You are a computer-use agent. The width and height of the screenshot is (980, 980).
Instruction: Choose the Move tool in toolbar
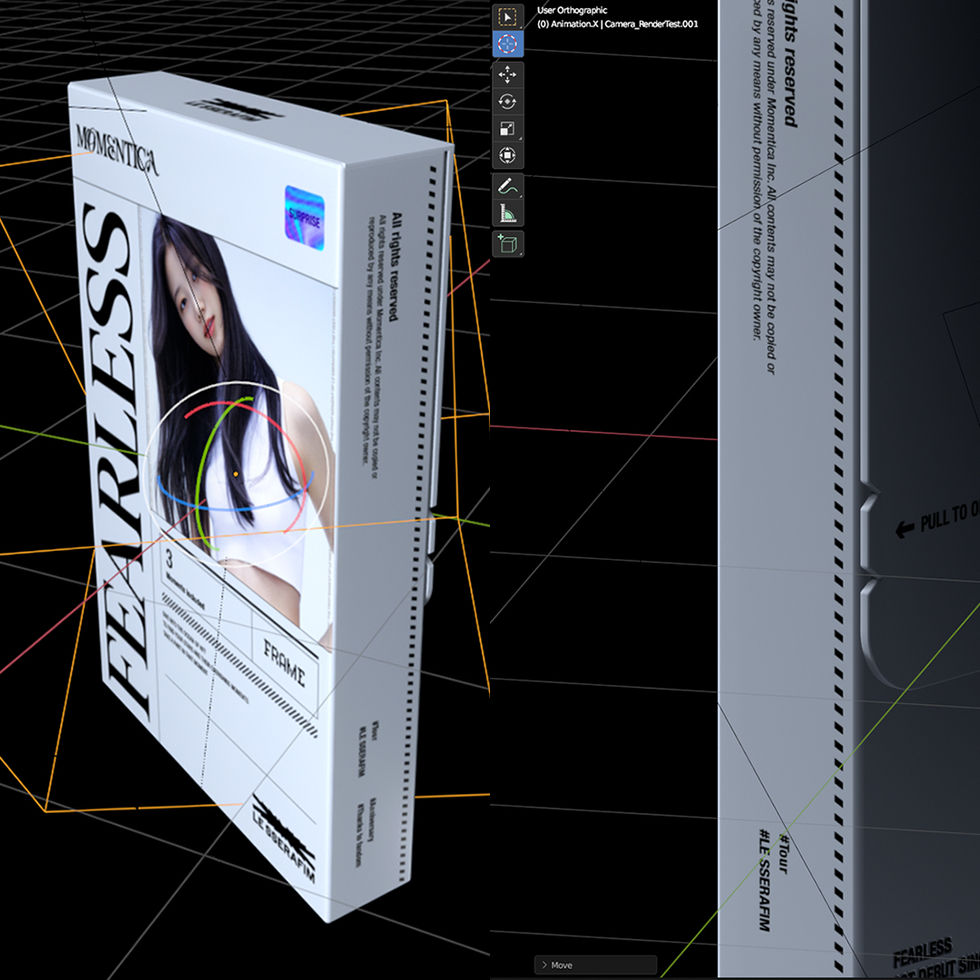[x=508, y=75]
